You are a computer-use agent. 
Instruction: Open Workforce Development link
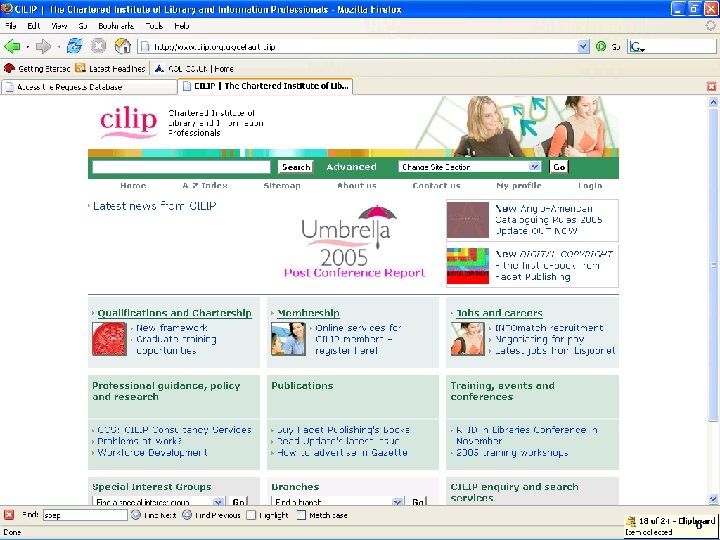coord(152,452)
